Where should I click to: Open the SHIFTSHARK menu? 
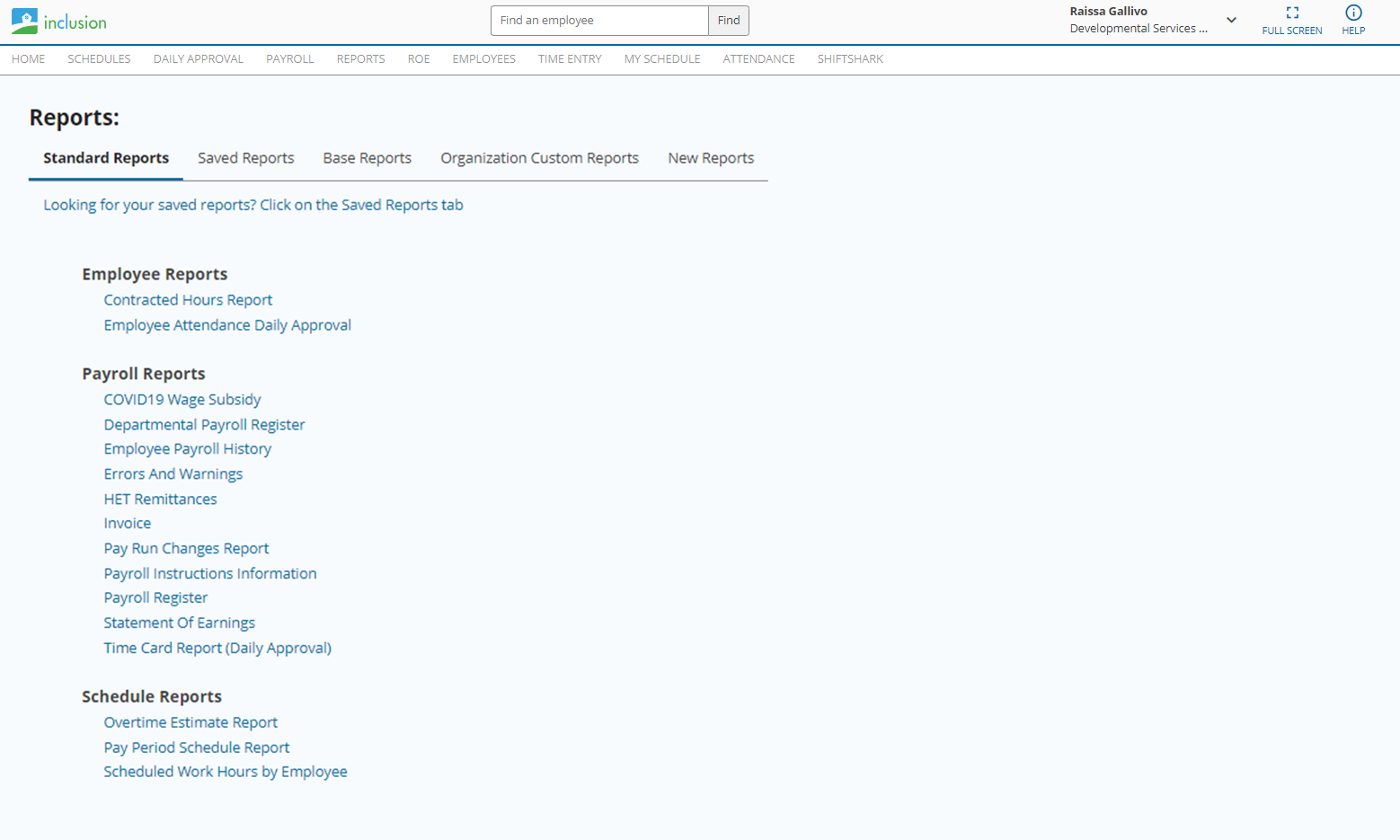pyautogui.click(x=850, y=59)
